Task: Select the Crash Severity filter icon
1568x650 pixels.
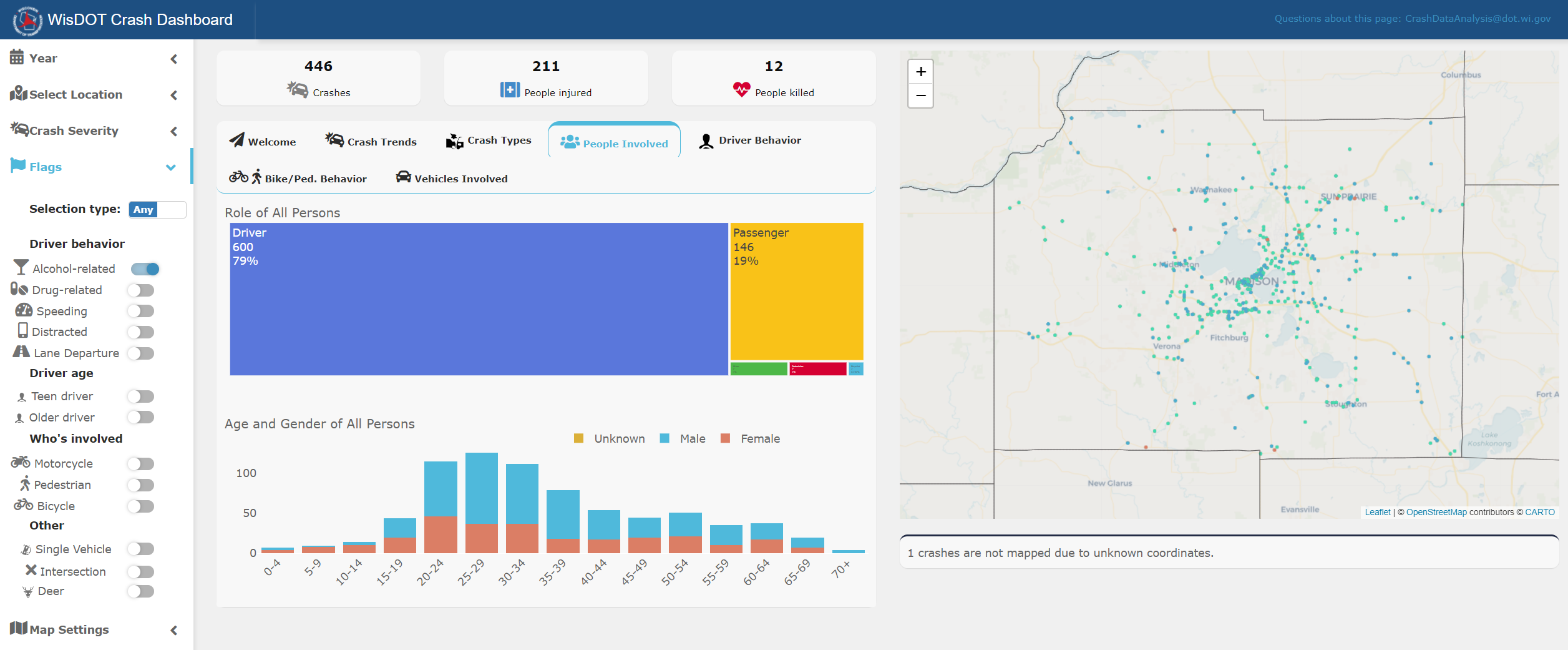Action: point(18,130)
